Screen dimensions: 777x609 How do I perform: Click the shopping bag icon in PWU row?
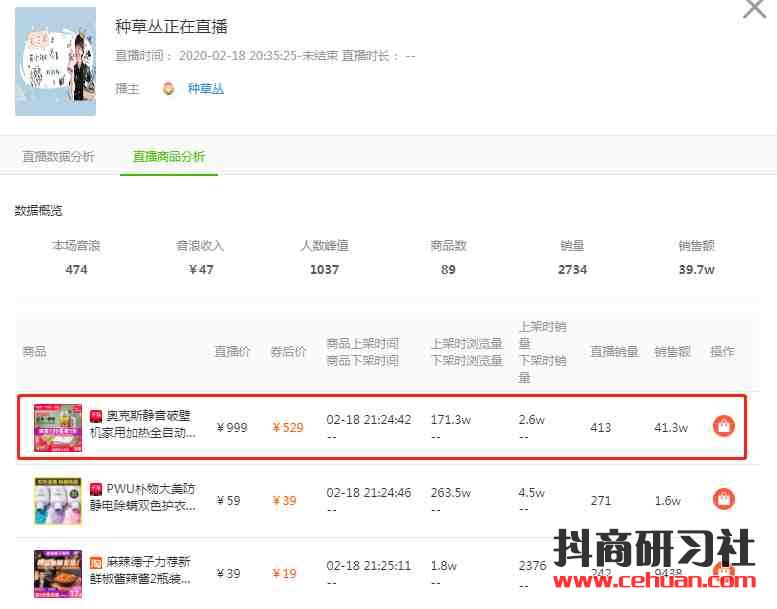pyautogui.click(x=723, y=499)
